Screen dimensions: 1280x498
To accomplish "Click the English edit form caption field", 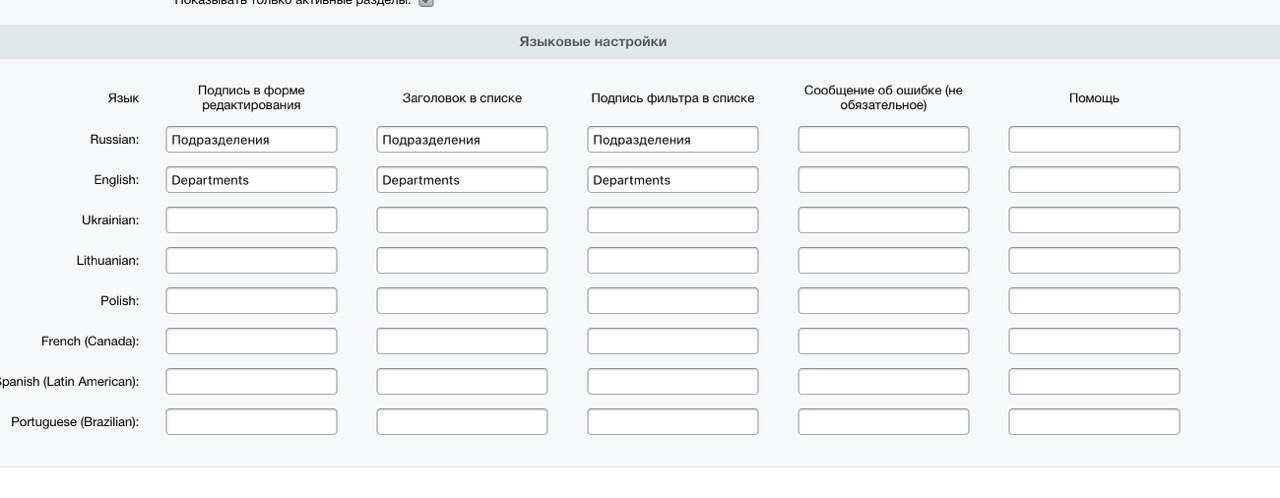I will [x=251, y=180].
